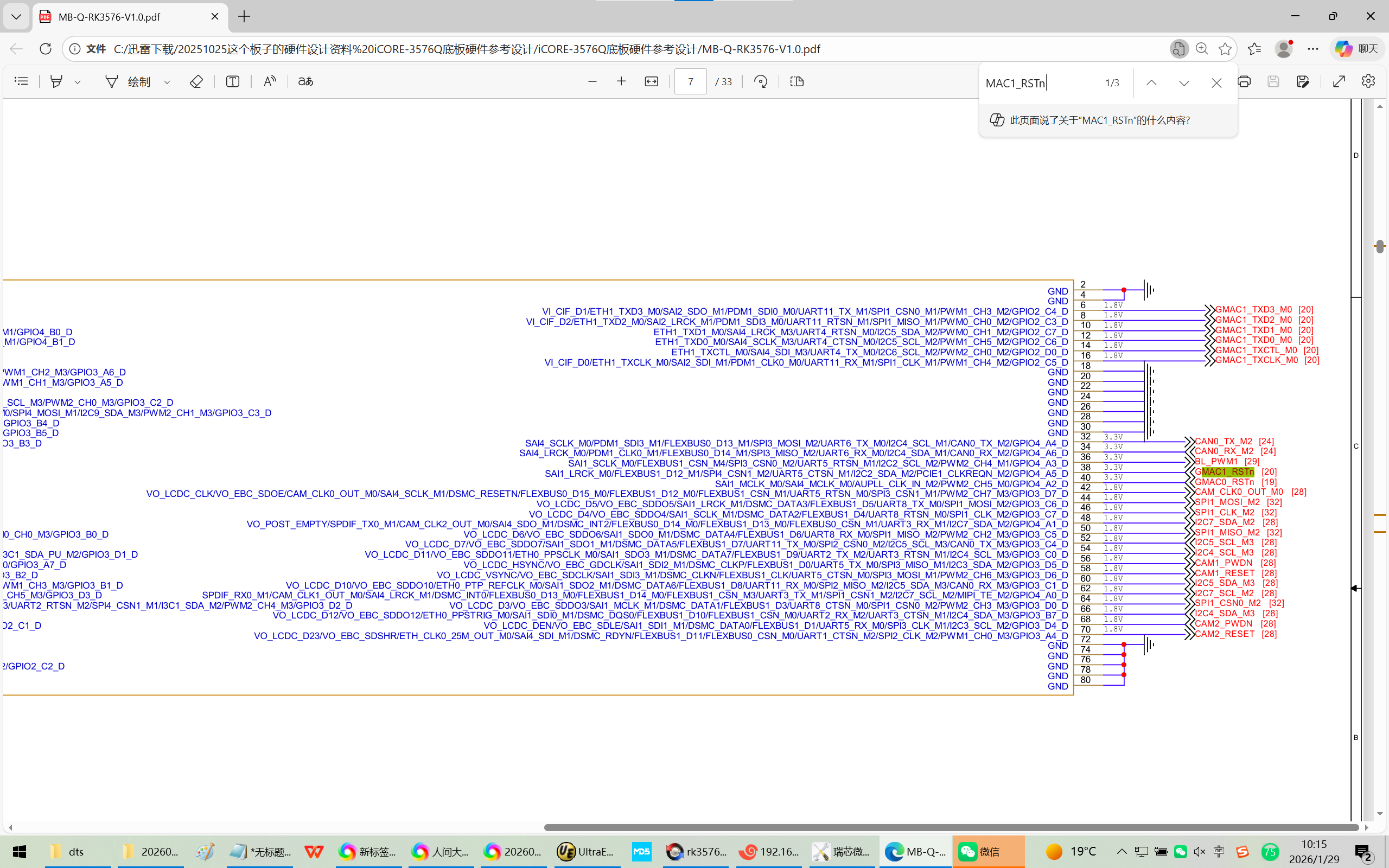Click the translate document icon
Viewport: 1389px width, 868px height.
[x=305, y=81]
